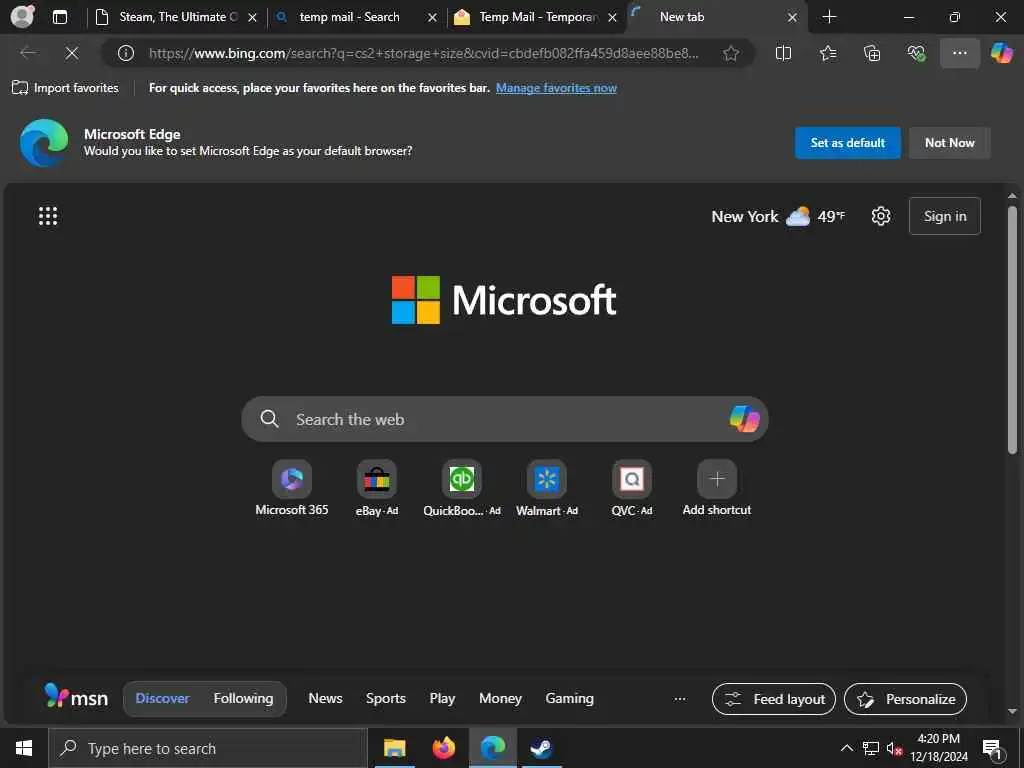
Task: Click the muted volume tray icon
Action: [x=894, y=748]
